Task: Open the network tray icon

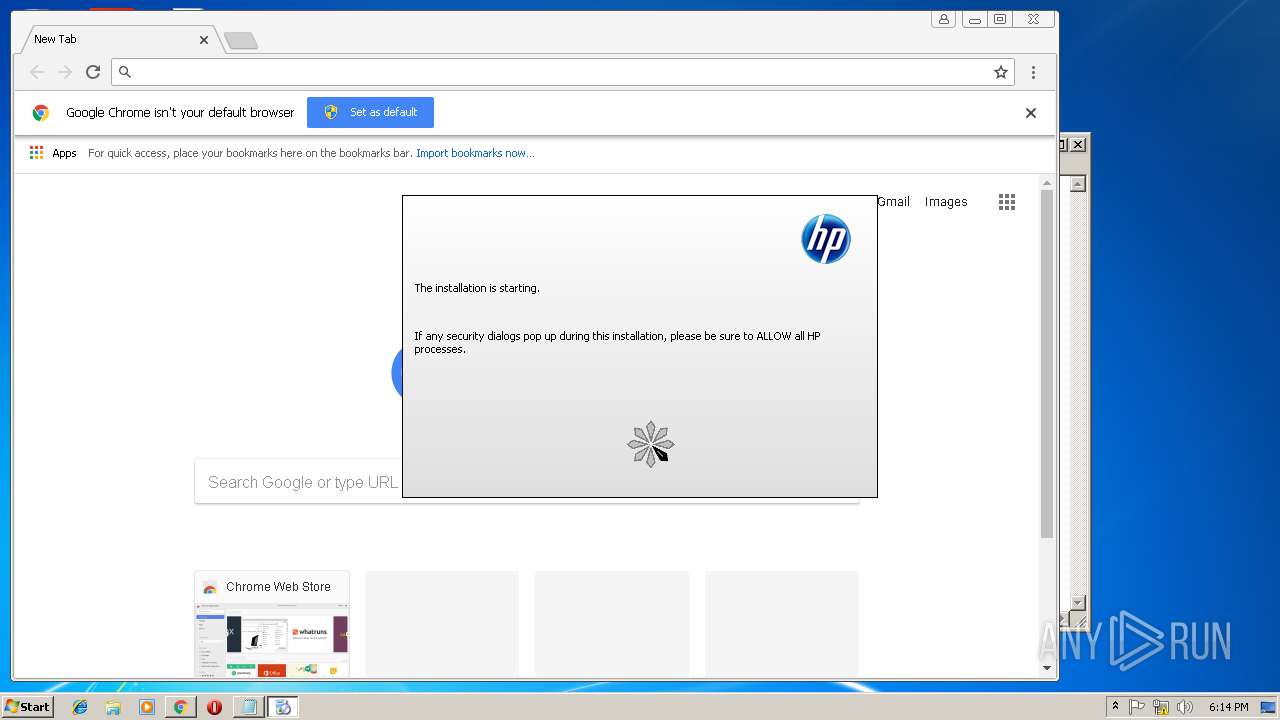Action: tap(1161, 707)
